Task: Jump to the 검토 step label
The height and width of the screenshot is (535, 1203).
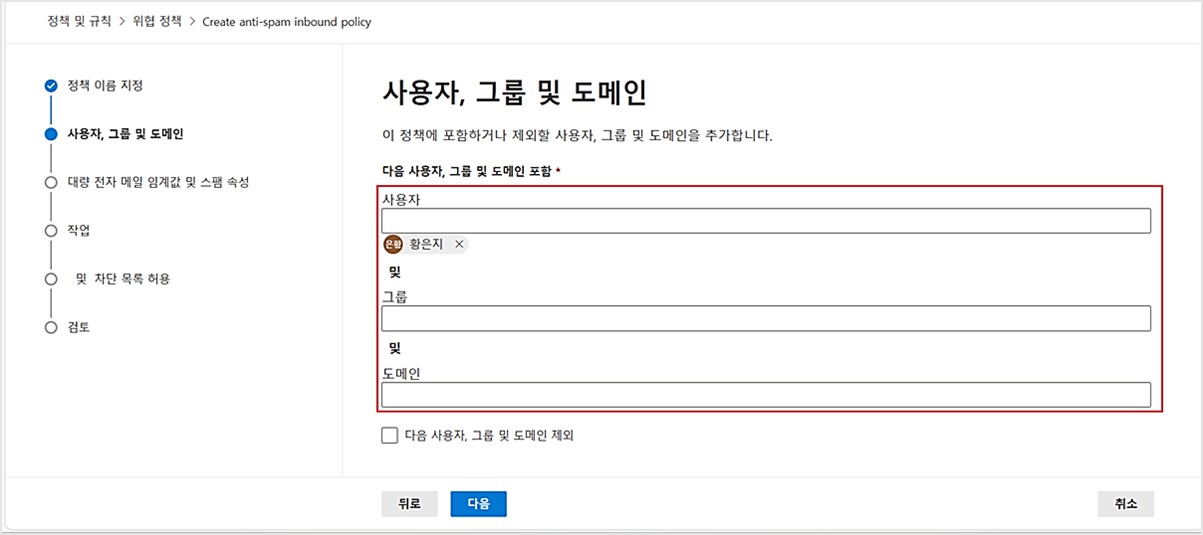Action: (79, 327)
